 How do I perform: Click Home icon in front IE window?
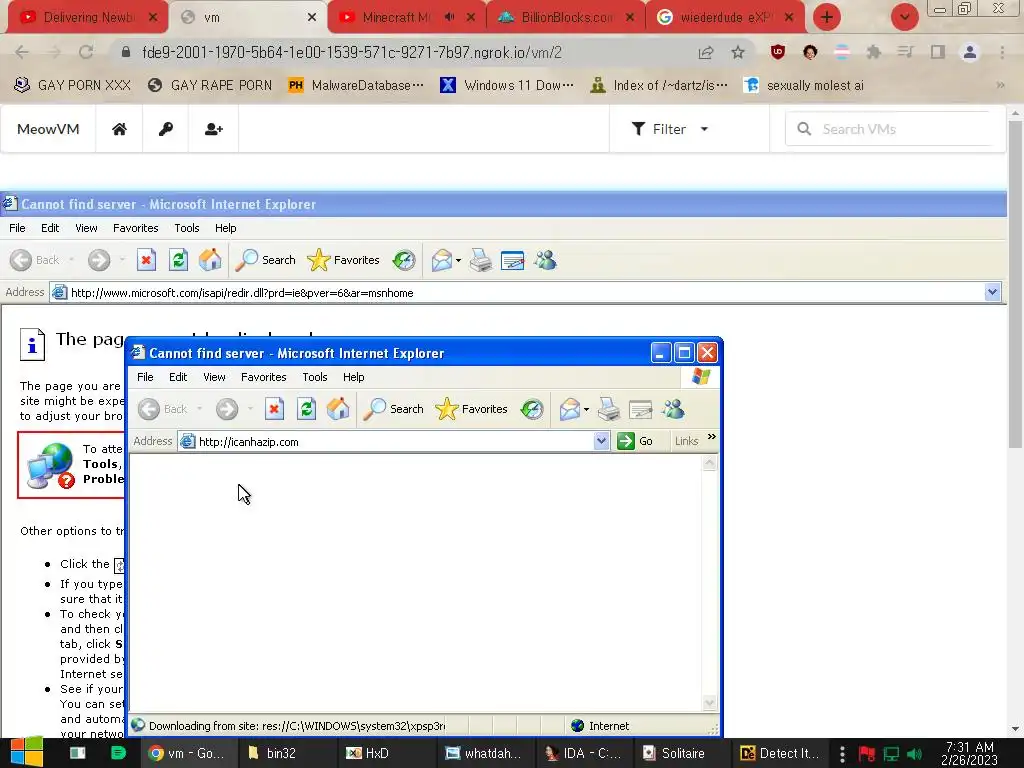pos(338,409)
